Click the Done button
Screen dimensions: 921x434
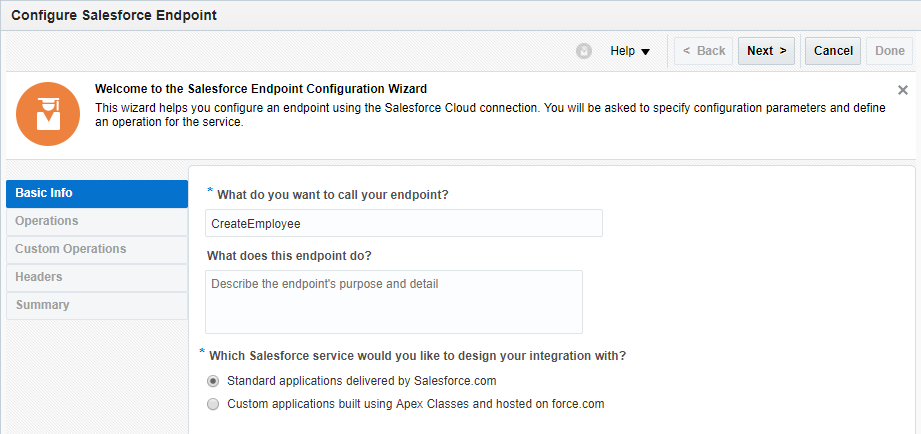(x=890, y=51)
